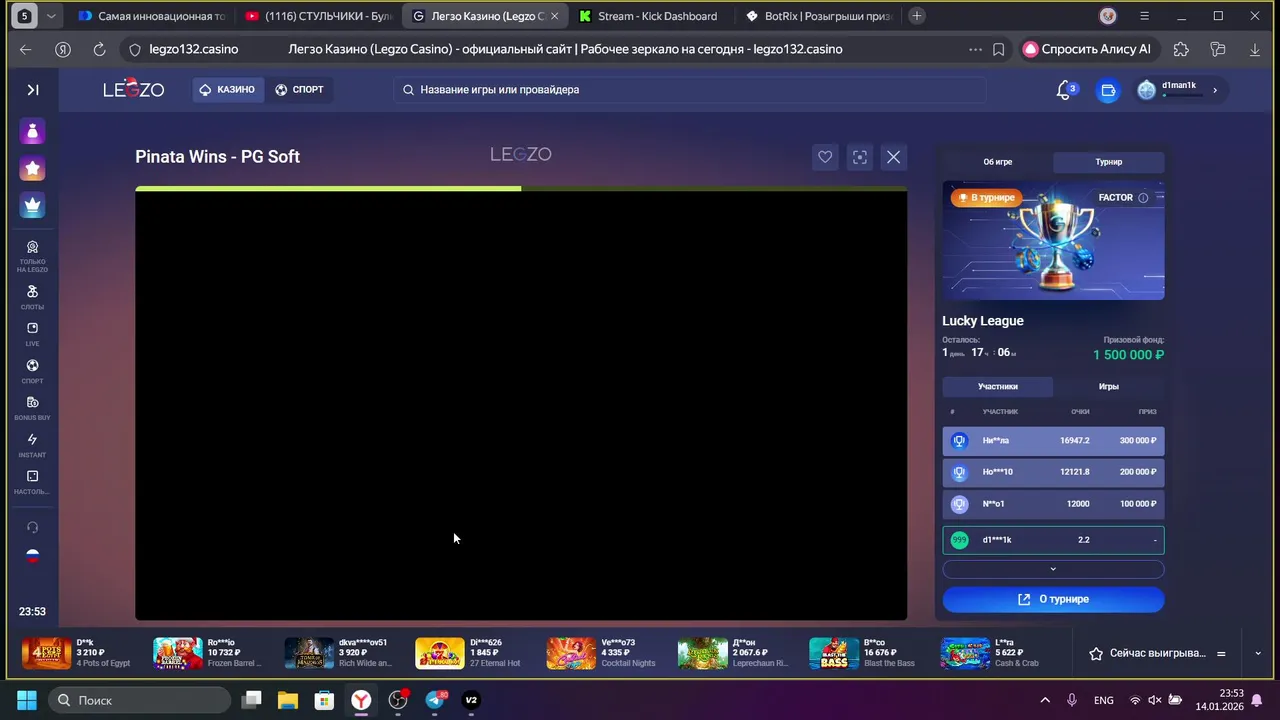This screenshot has height=720, width=1280.
Task: Select the Участники tab
Action: tap(997, 386)
